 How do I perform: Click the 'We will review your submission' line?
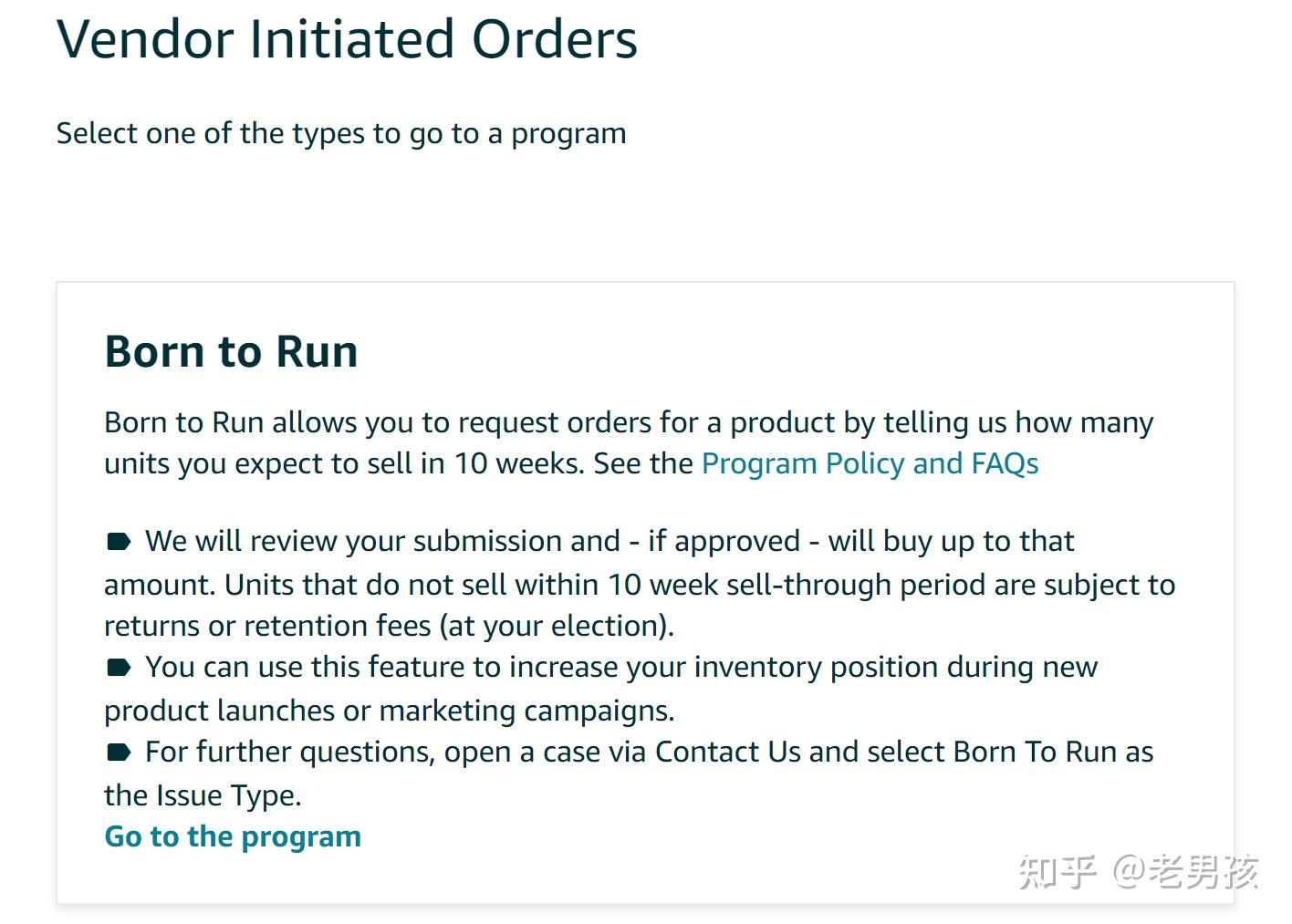(x=610, y=541)
